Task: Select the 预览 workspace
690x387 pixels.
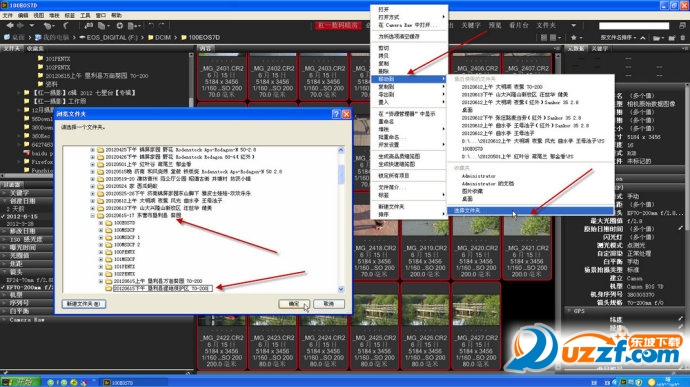Action: click(495, 26)
